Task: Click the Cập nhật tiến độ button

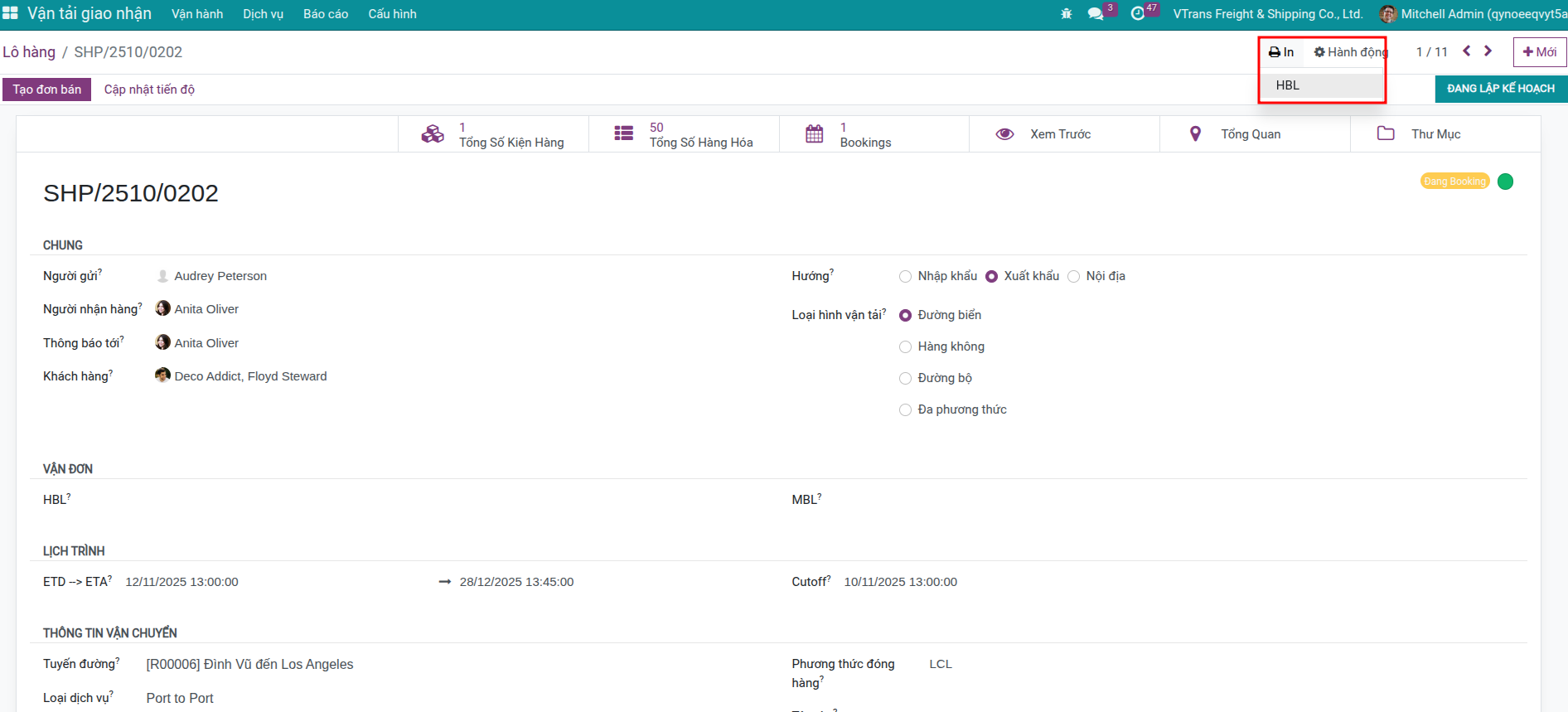Action: pos(149,90)
